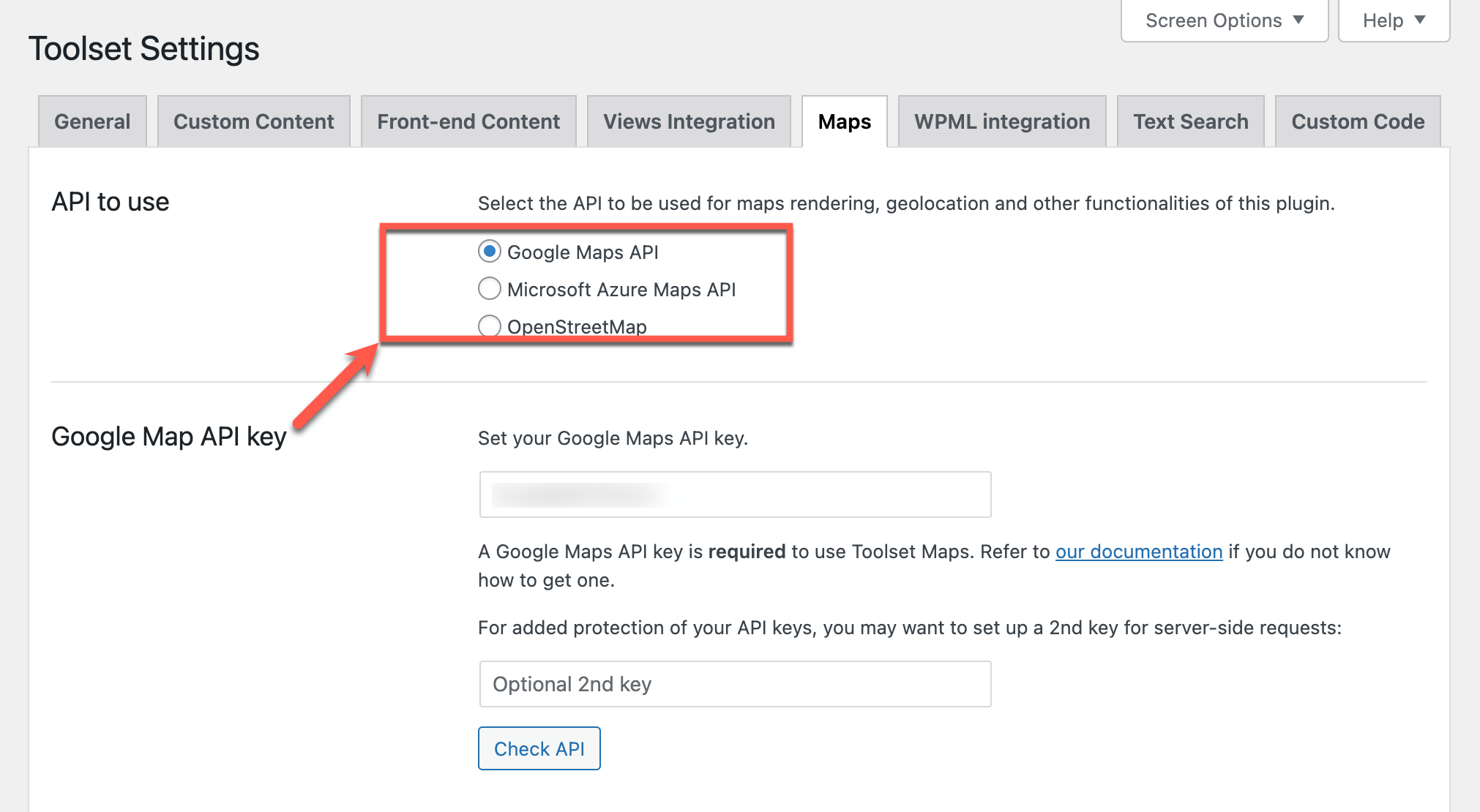Select the Maps tab
This screenshot has width=1480, height=812.
845,121
